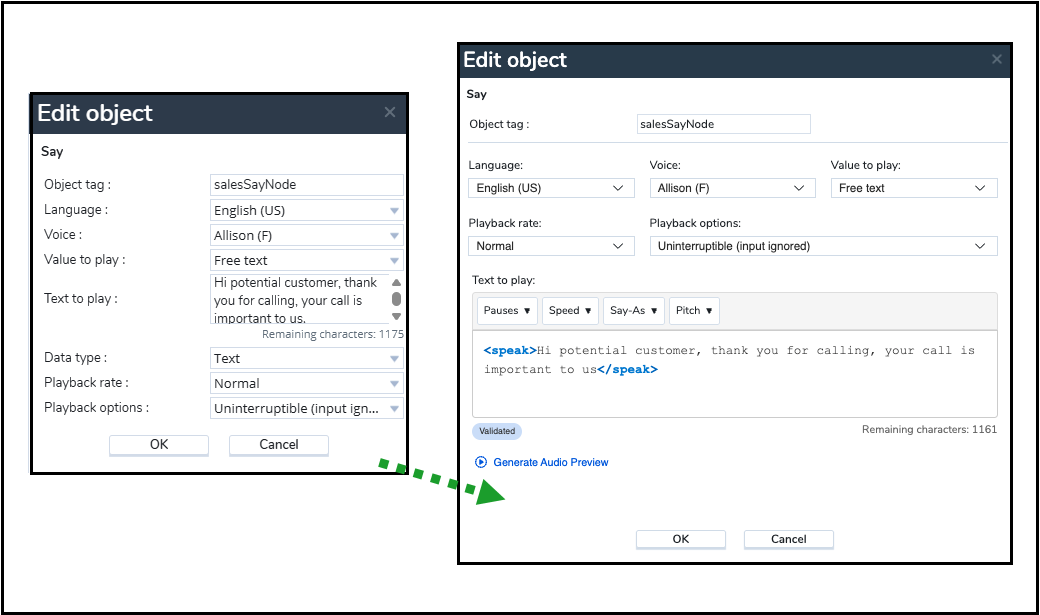Click the Validated status badge

(x=497, y=431)
